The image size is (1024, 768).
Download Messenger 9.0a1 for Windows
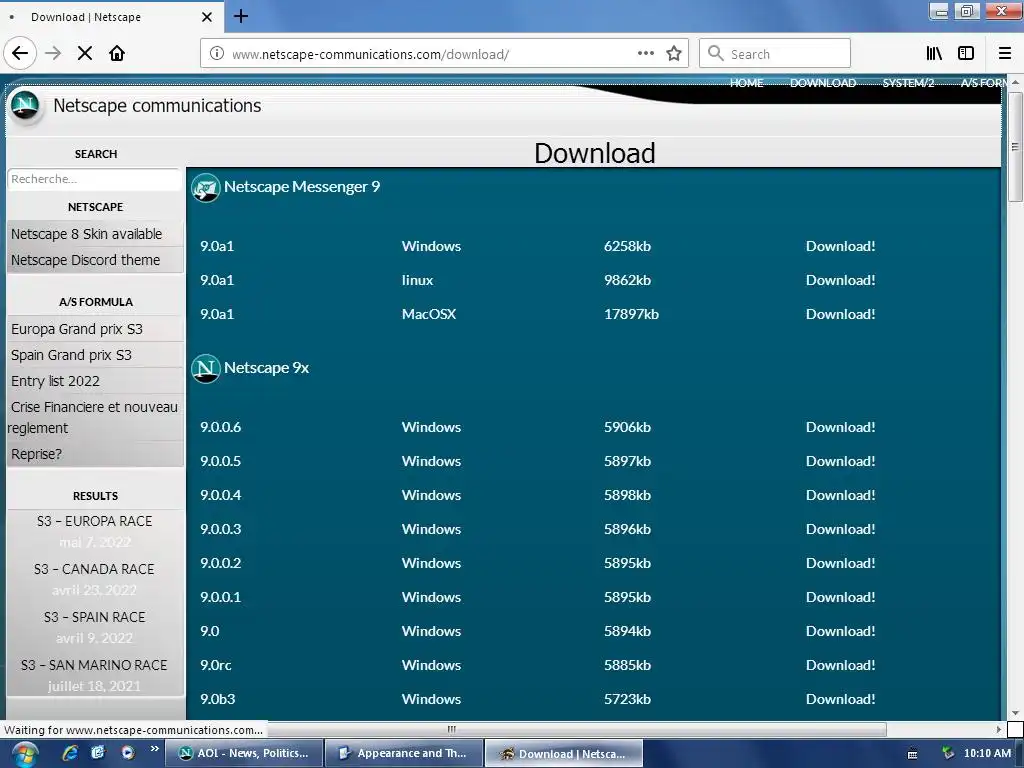click(840, 246)
